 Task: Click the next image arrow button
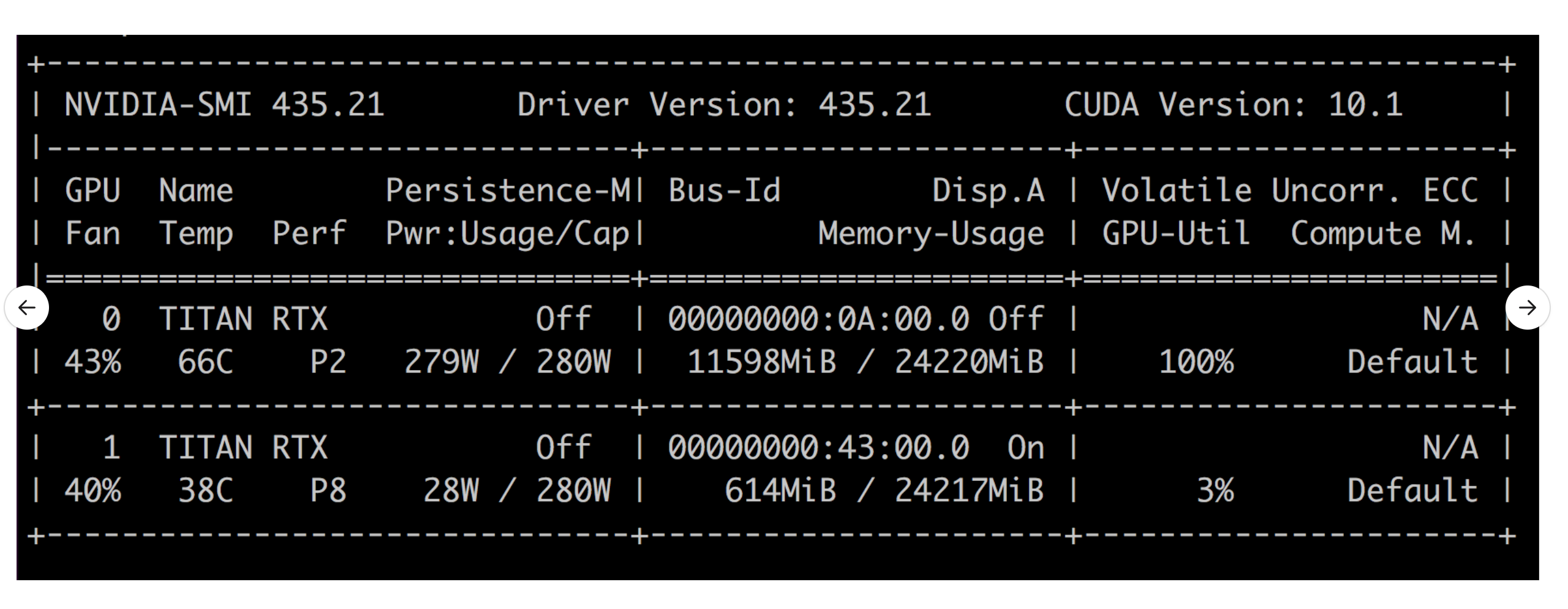pyautogui.click(x=1527, y=308)
